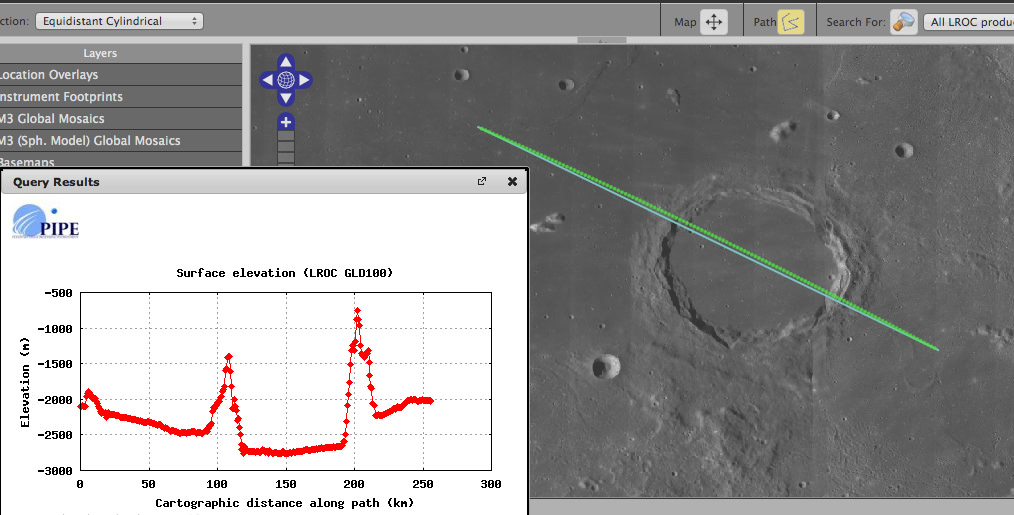The width and height of the screenshot is (1014, 515).
Task: Reset to full globe view
Action: [286, 80]
